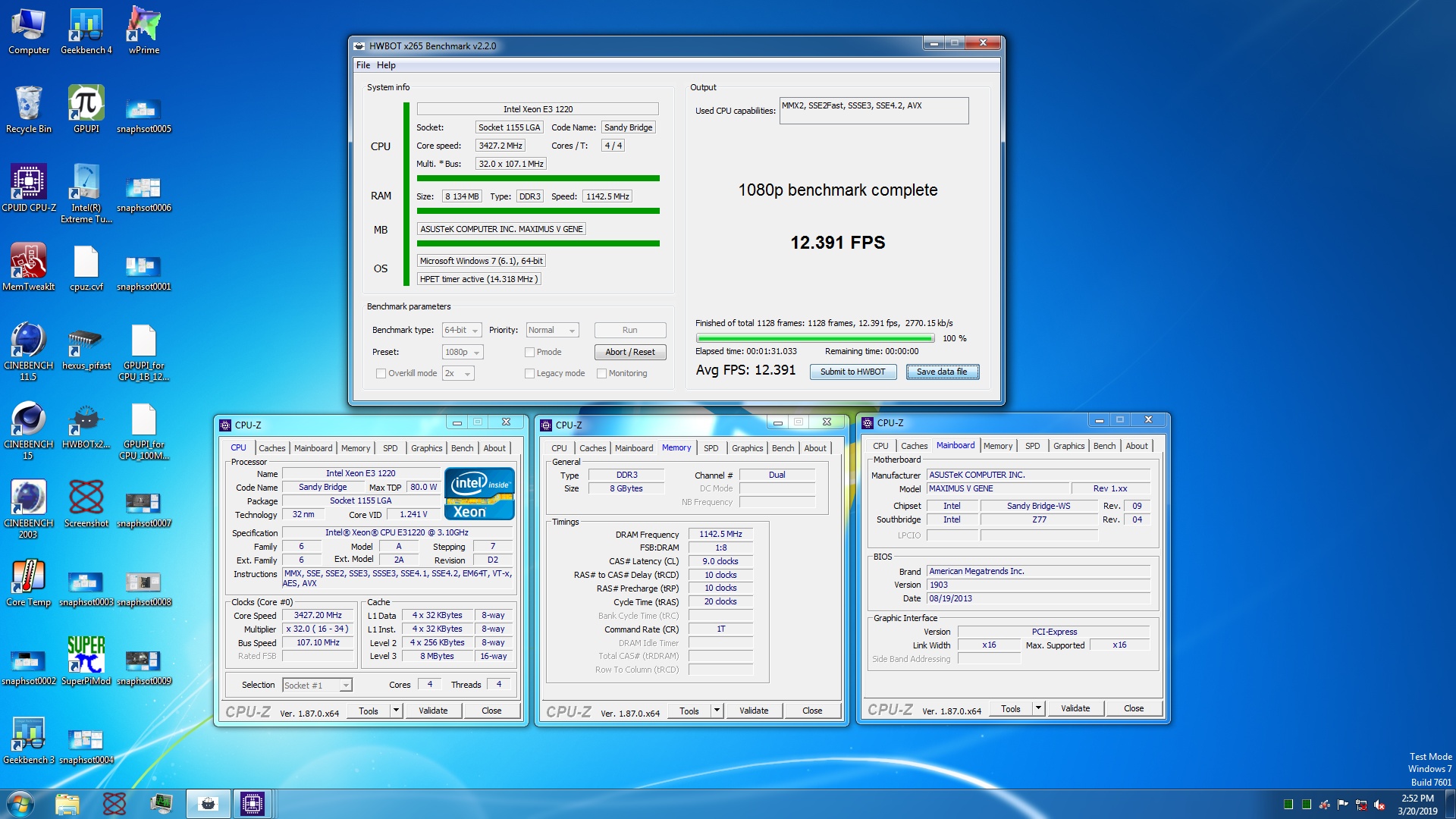
Task: Enable the Legacy mode checkbox
Action: coord(529,373)
